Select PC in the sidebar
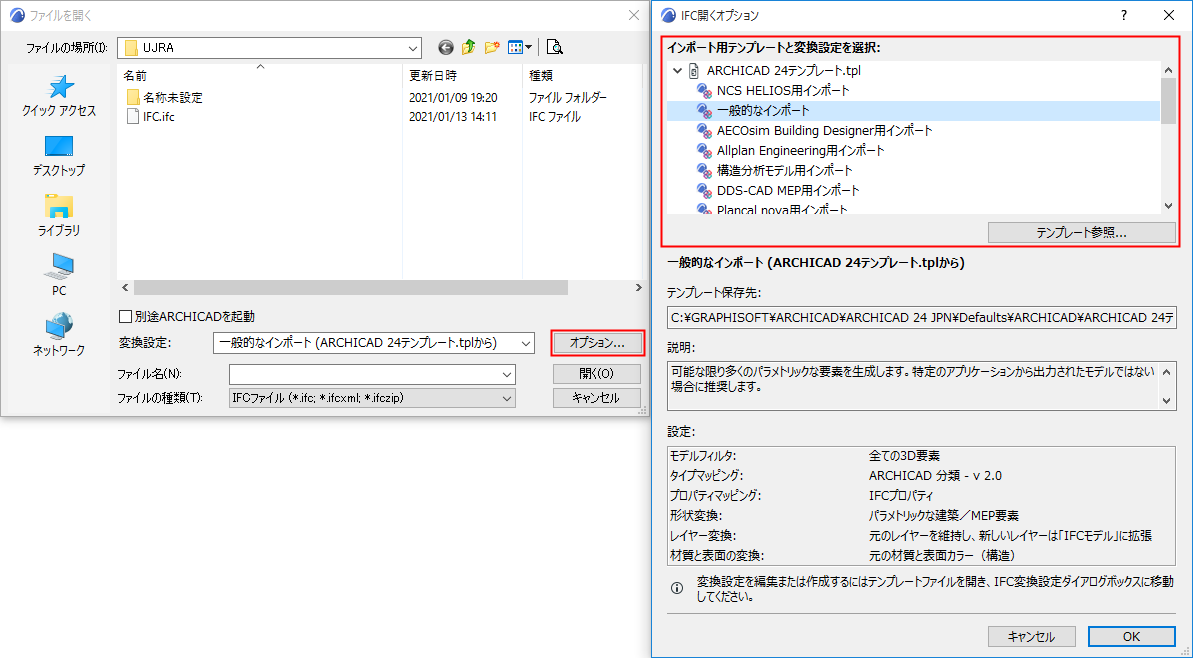The width and height of the screenshot is (1193, 658). click(x=59, y=275)
